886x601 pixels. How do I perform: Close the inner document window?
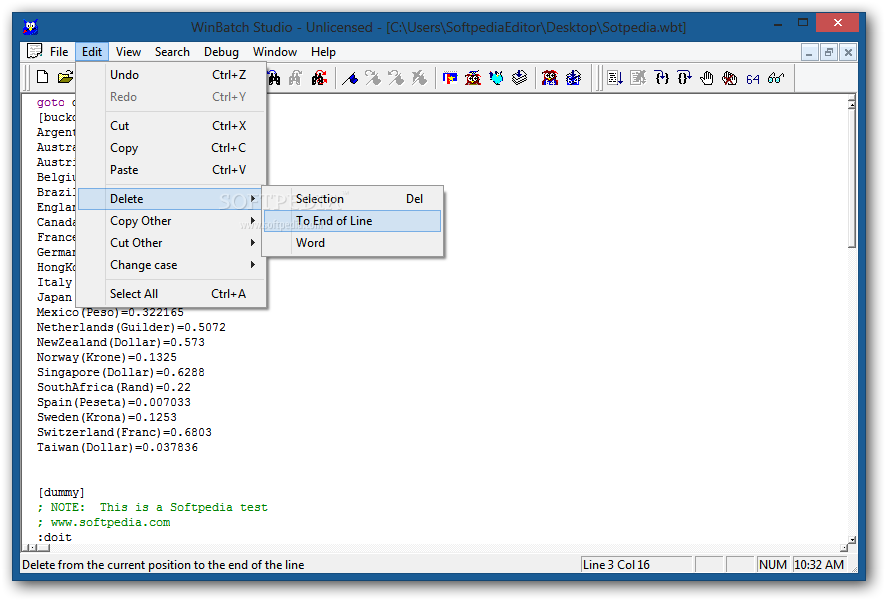848,53
